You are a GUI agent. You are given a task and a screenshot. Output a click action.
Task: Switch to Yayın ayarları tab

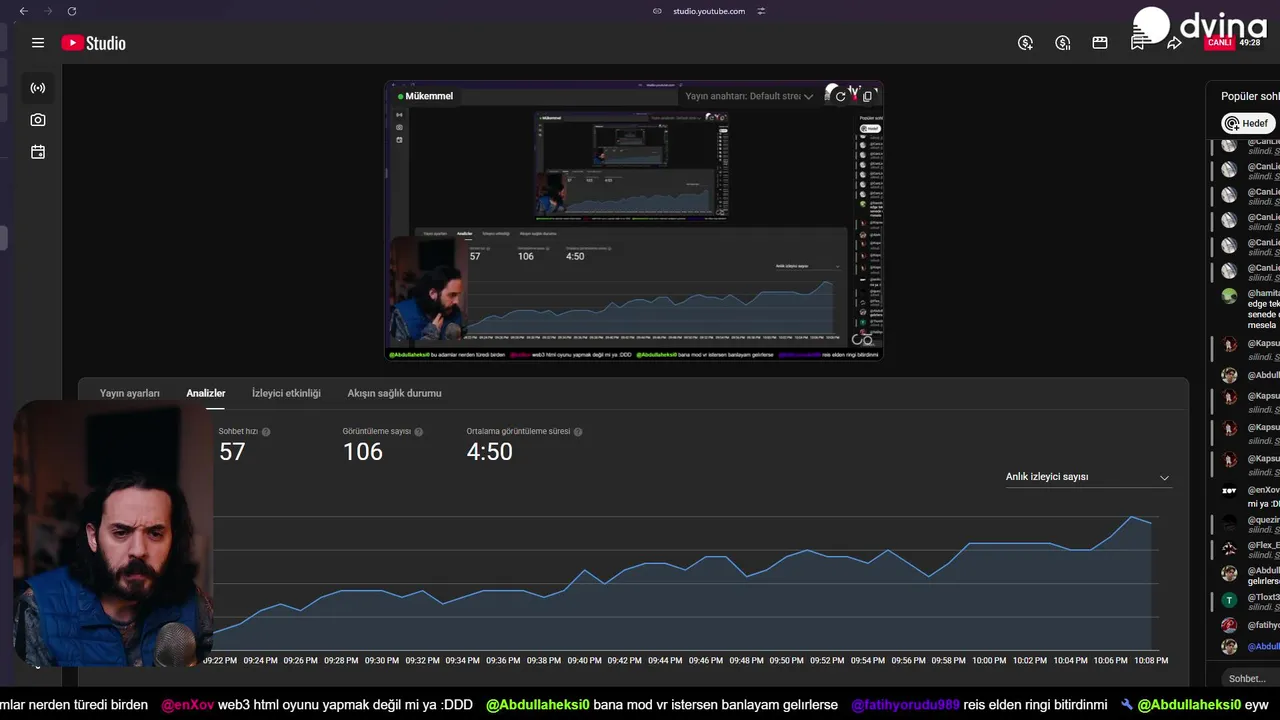(130, 393)
